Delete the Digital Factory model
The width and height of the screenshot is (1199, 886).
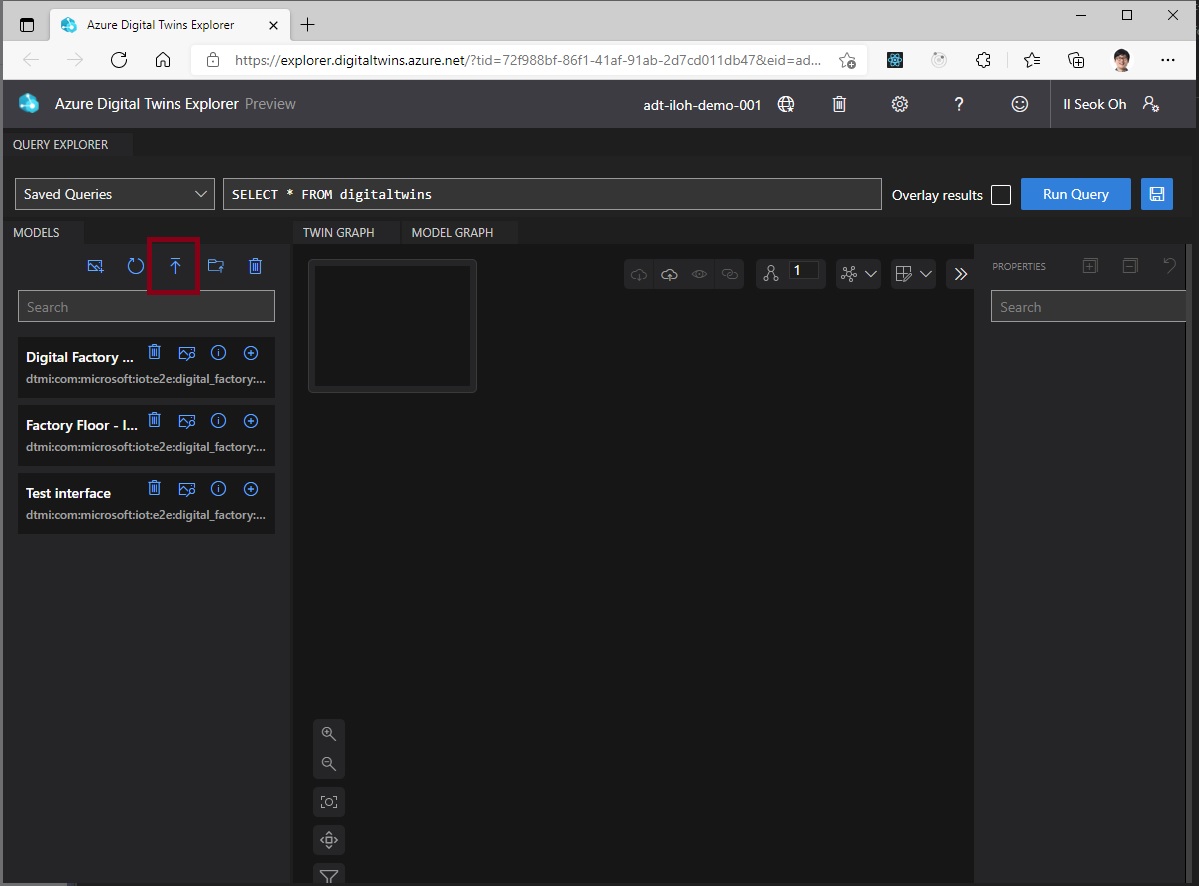pyautogui.click(x=154, y=352)
